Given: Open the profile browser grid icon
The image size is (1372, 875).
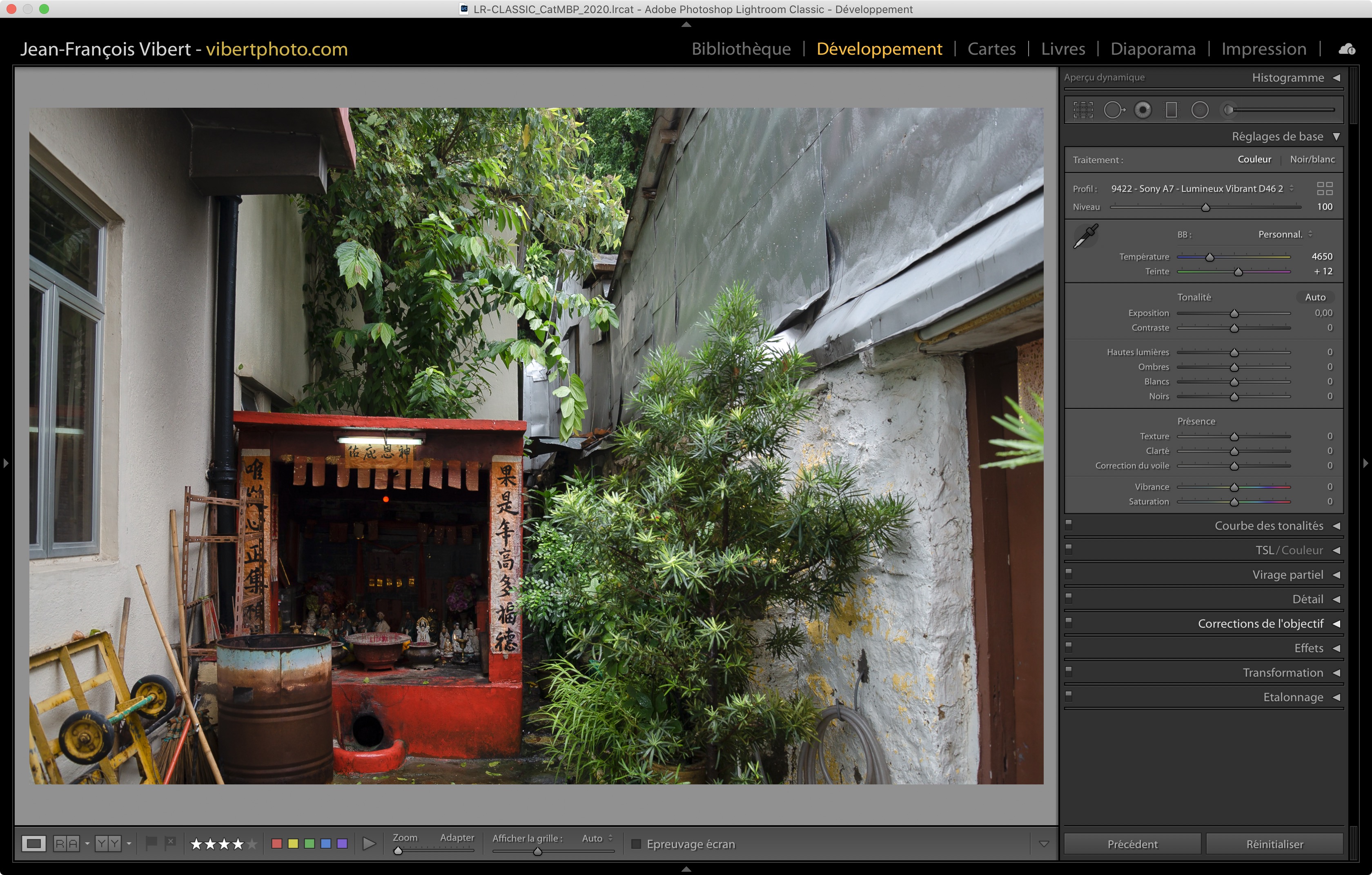Looking at the screenshot, I should [1325, 189].
